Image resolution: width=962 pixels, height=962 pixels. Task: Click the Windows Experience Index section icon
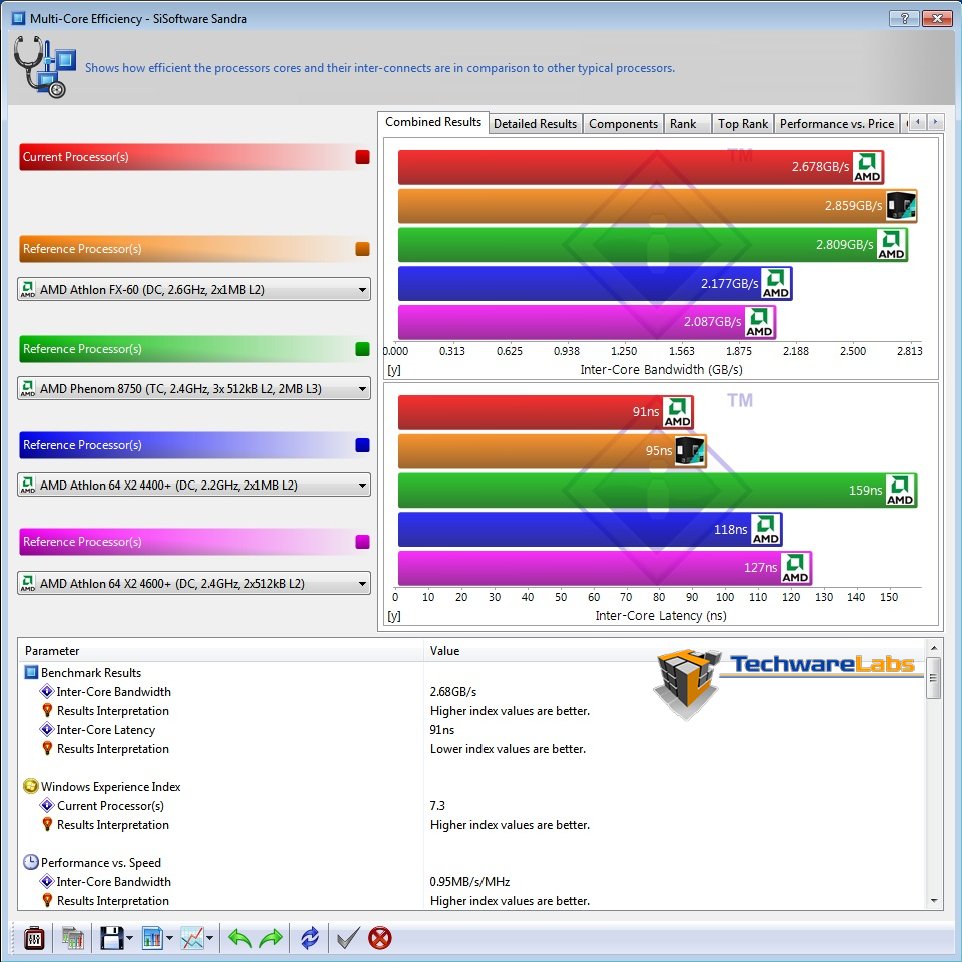tap(31, 786)
